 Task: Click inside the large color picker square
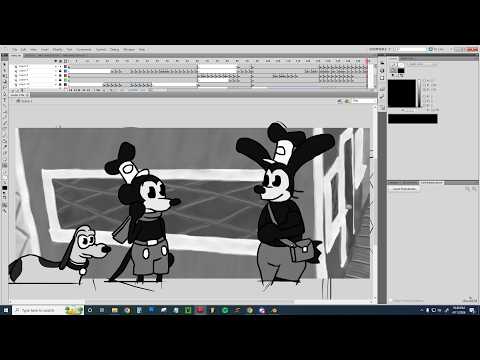pos(402,93)
